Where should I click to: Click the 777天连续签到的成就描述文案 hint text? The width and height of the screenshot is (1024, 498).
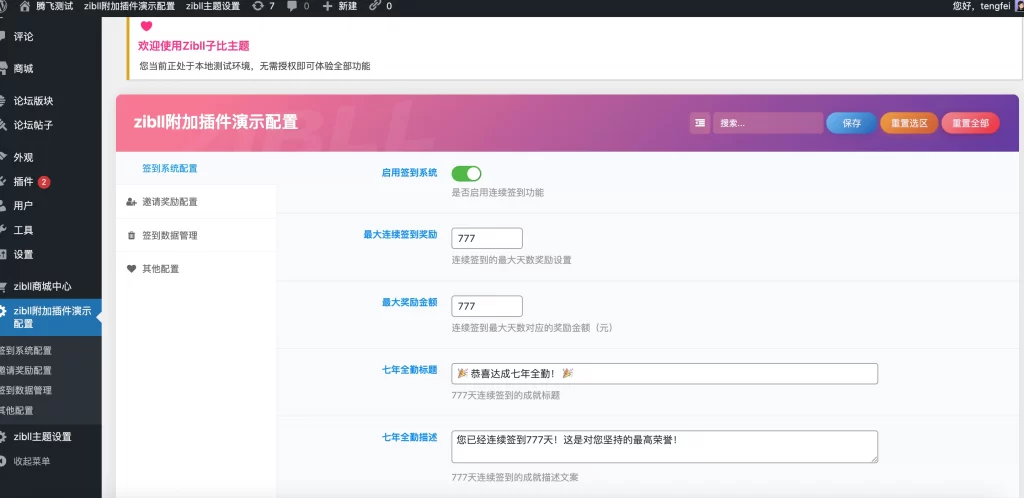tap(515, 477)
